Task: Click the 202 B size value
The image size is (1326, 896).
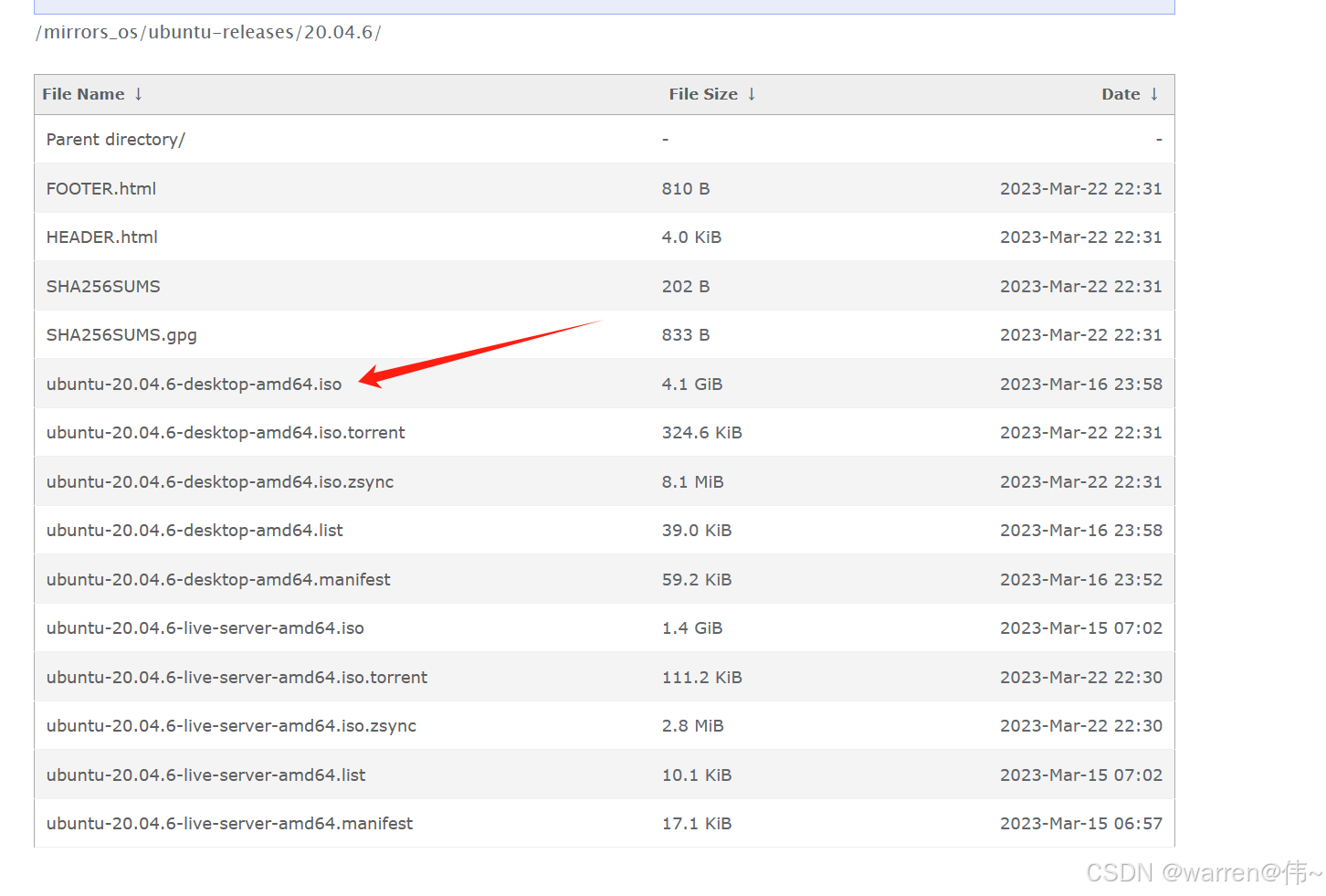Action: pos(686,287)
